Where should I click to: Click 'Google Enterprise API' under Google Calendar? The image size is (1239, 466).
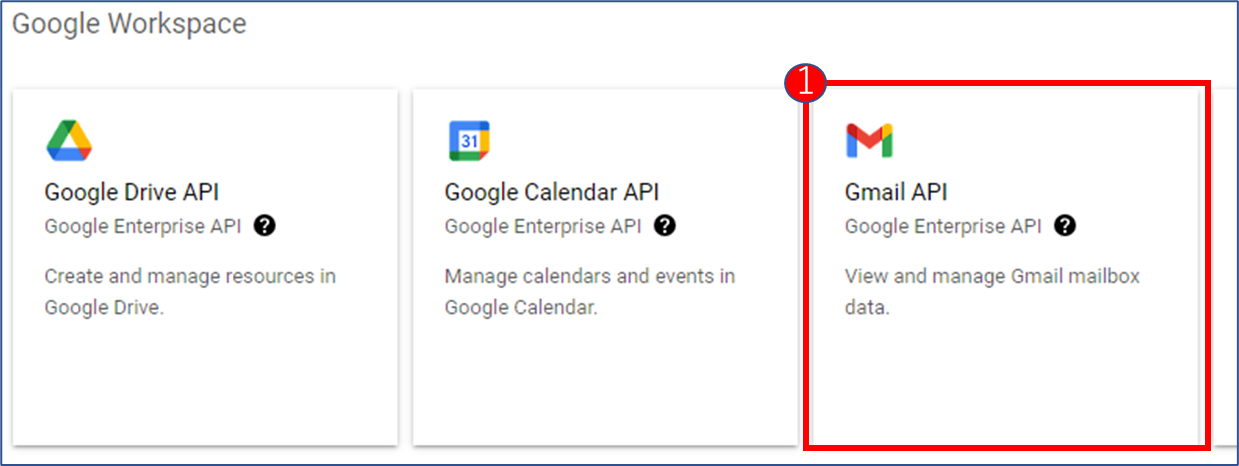543,227
